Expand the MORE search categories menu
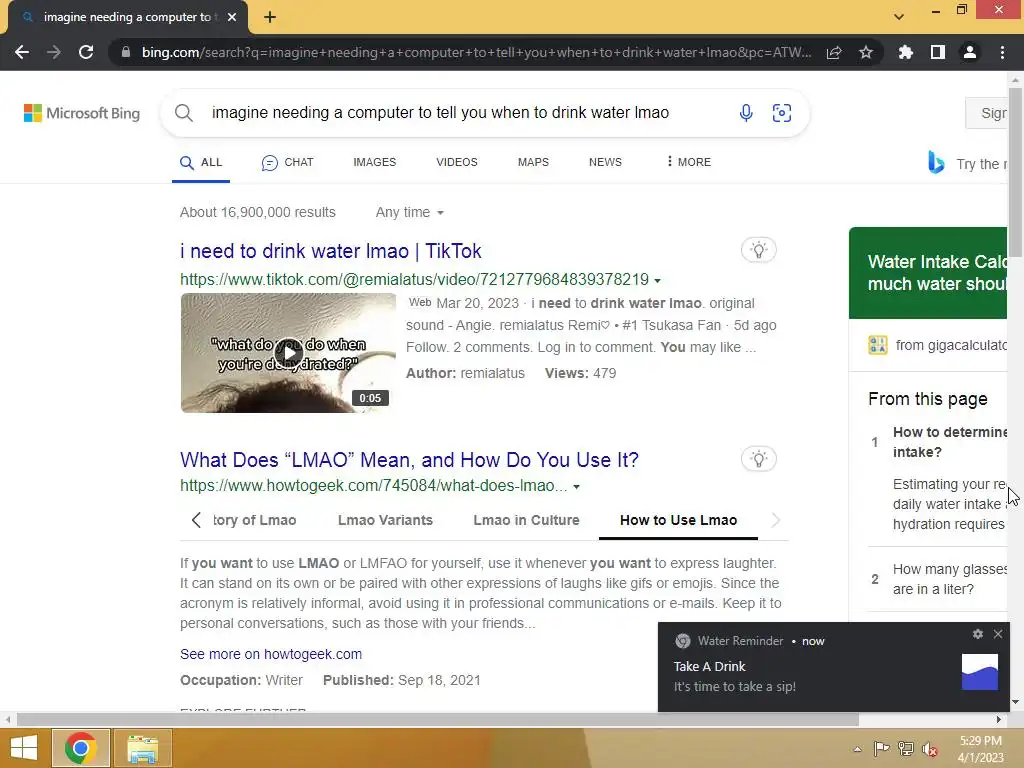This screenshot has width=1024, height=768. [x=689, y=162]
